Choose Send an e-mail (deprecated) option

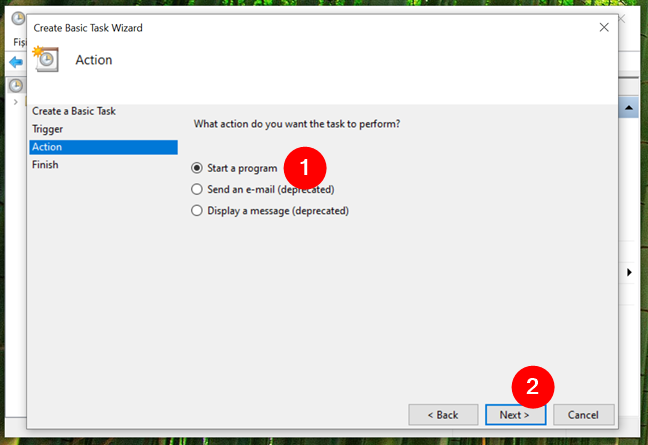tap(197, 189)
